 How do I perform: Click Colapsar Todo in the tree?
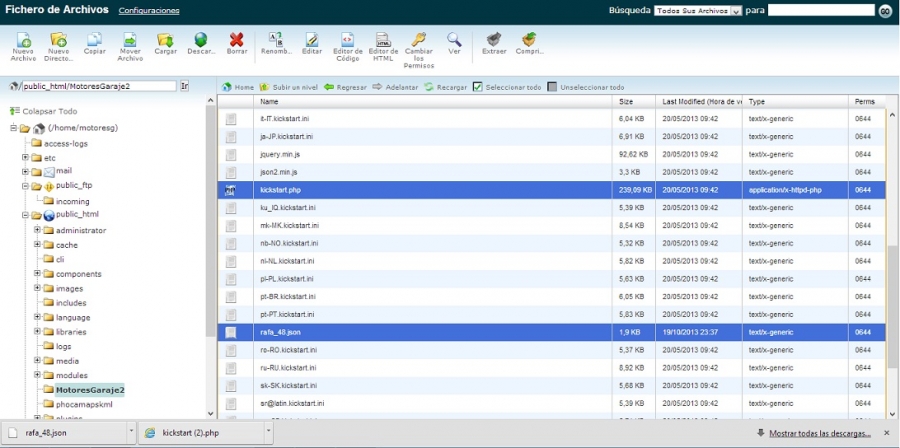pyautogui.click(x=44, y=111)
